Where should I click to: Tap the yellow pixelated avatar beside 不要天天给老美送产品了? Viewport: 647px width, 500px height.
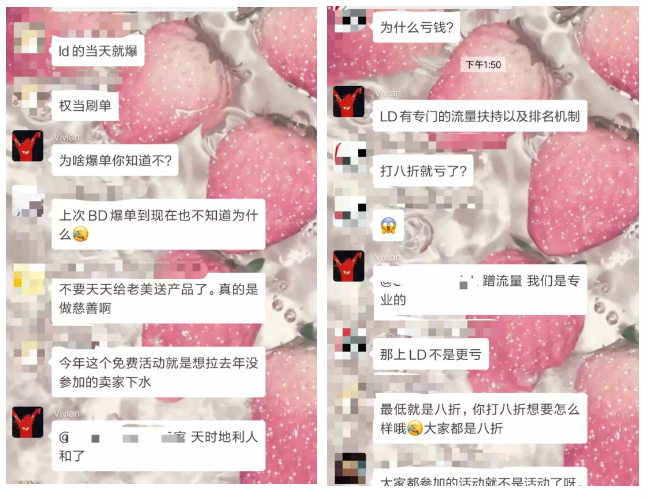pos(29,280)
